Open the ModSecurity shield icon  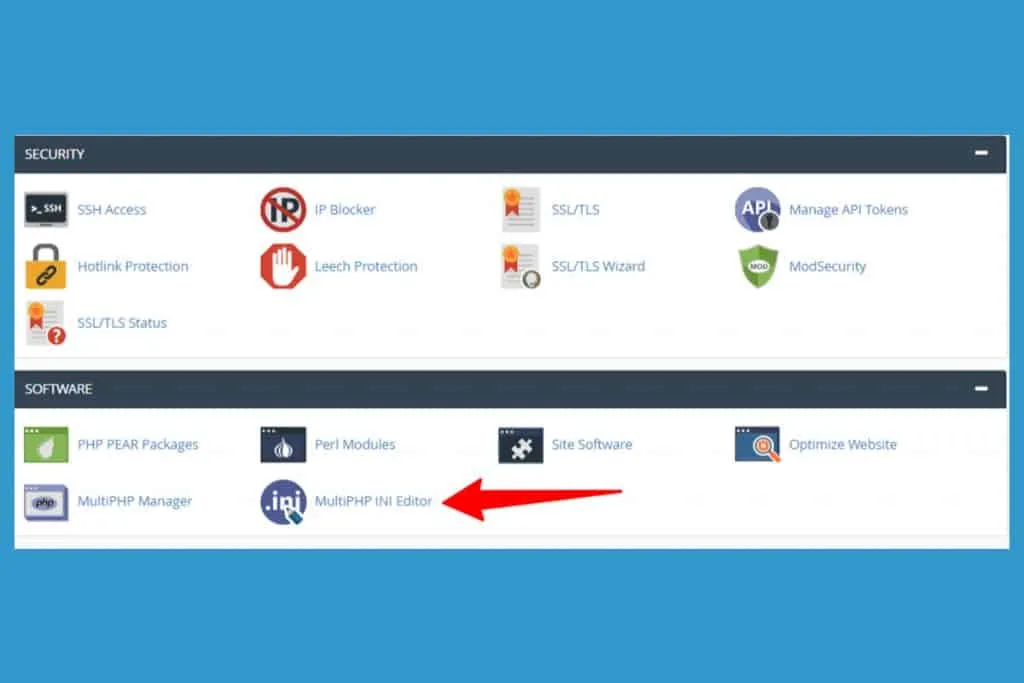758,266
